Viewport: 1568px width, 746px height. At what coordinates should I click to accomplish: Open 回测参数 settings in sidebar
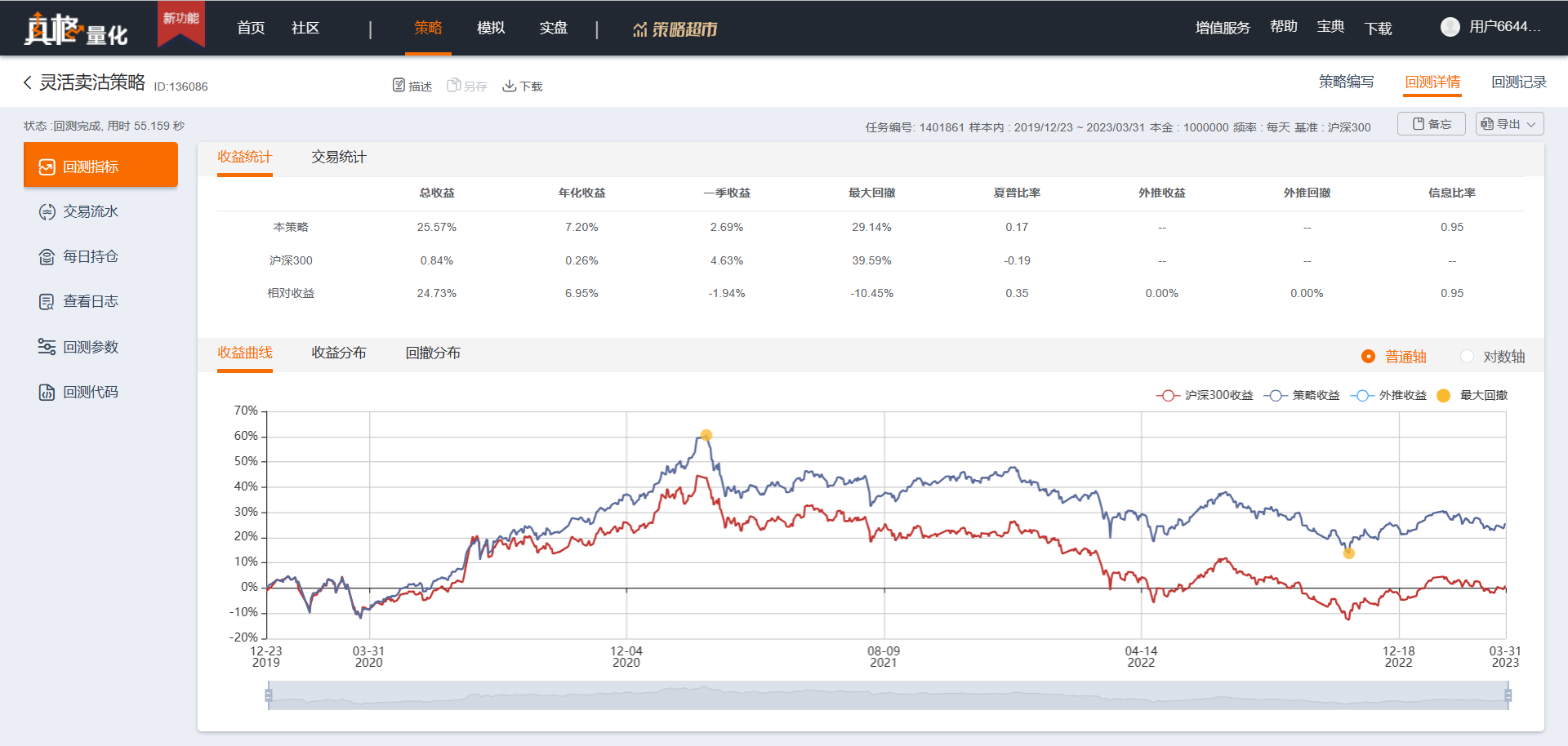pyautogui.click(x=90, y=348)
